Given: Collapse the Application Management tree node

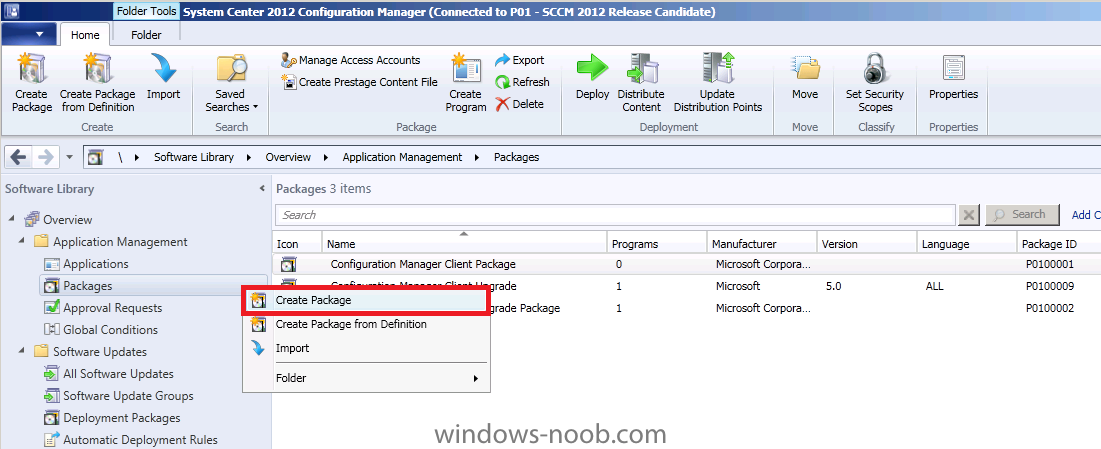Looking at the screenshot, I should click(x=22, y=241).
